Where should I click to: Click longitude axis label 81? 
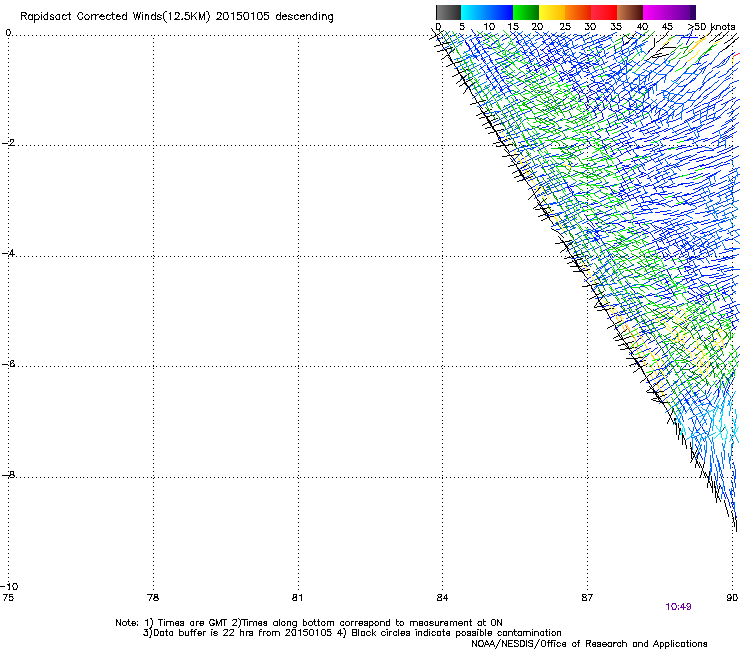tap(297, 598)
